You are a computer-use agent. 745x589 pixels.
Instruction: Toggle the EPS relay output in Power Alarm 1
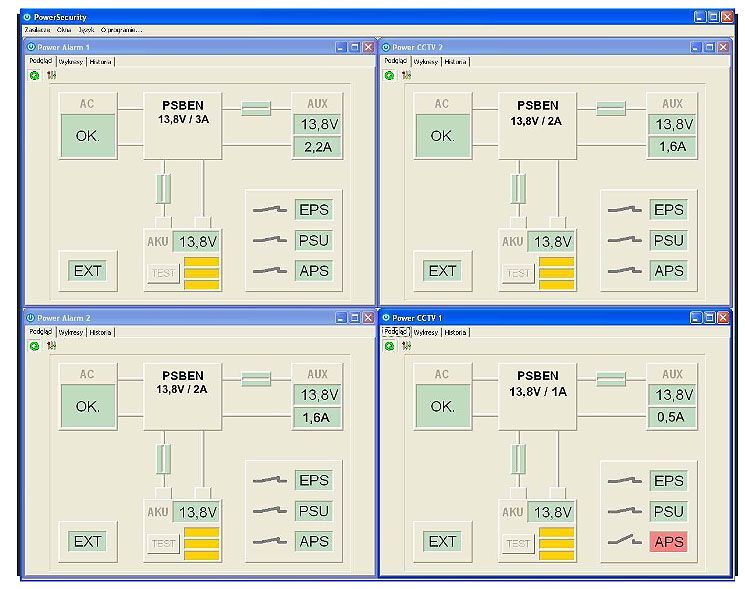coord(313,210)
